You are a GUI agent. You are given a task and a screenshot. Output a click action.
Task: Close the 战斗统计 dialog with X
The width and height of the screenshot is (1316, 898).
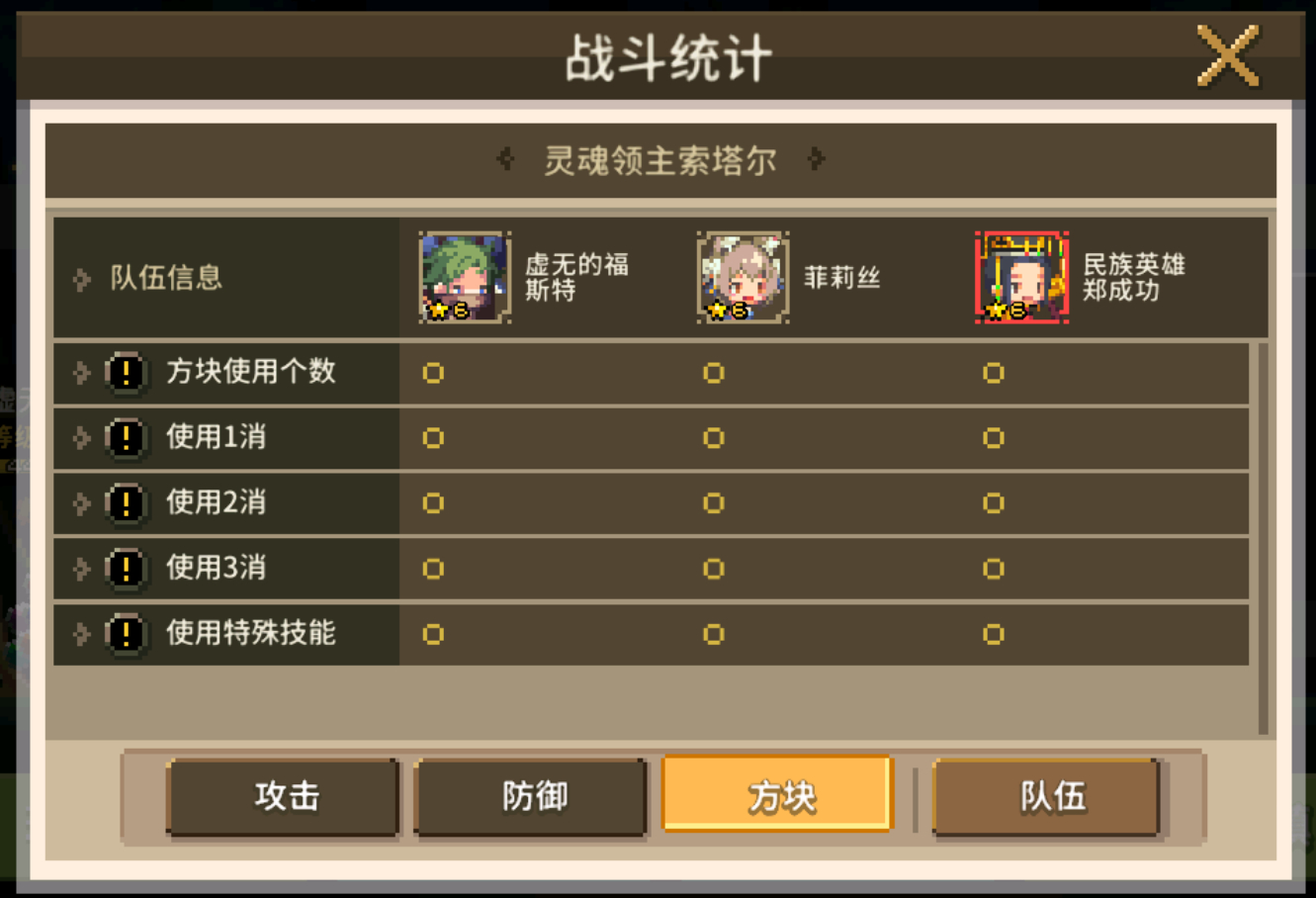pyautogui.click(x=1228, y=56)
